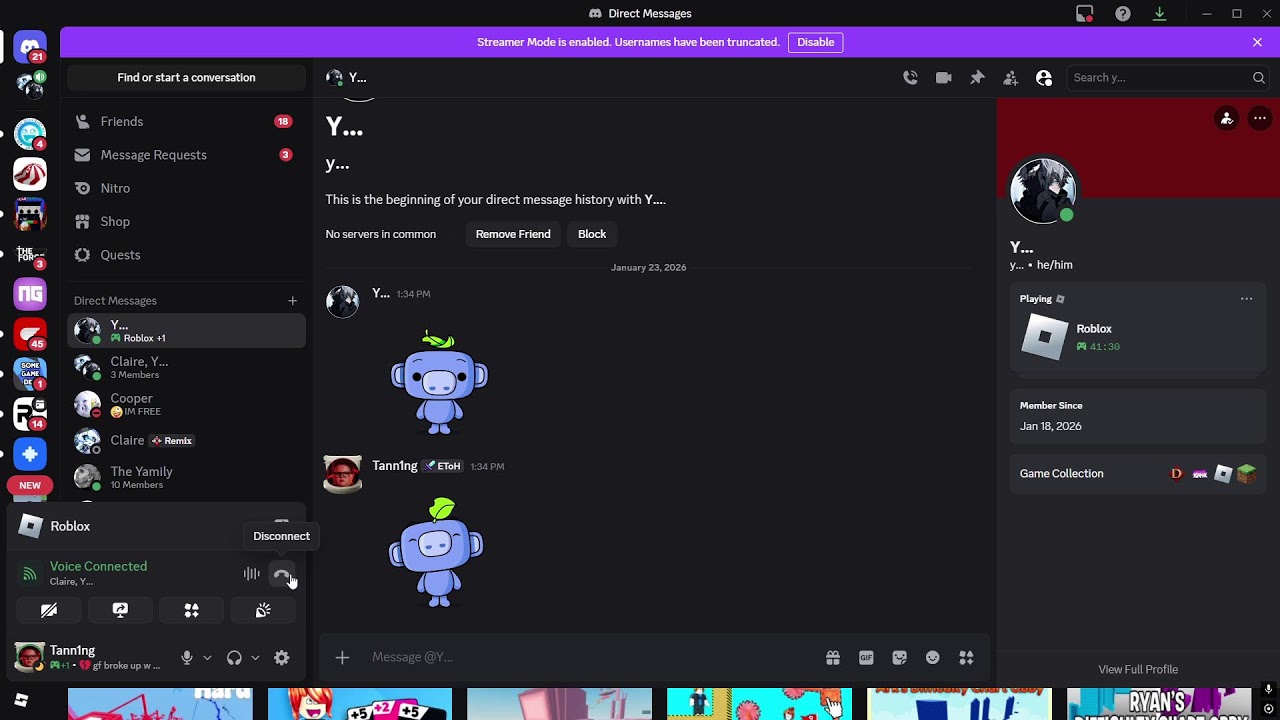Open Help from the title bar
The image size is (1280, 720).
pos(1123,13)
